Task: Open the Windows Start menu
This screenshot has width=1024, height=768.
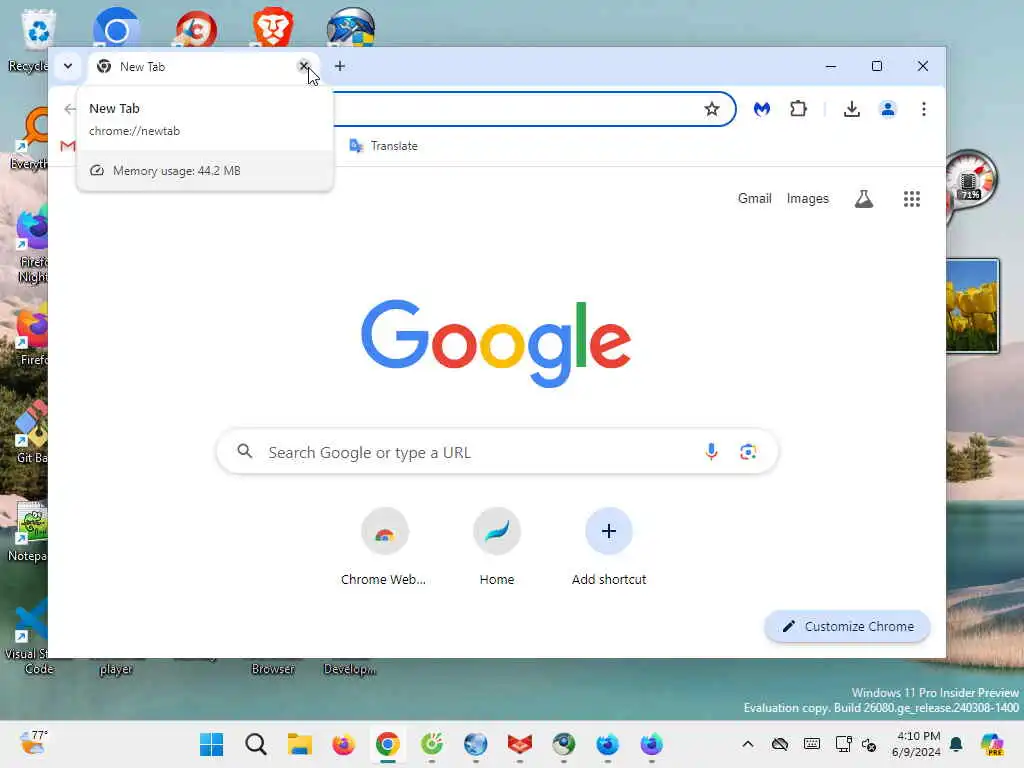Action: (212, 744)
